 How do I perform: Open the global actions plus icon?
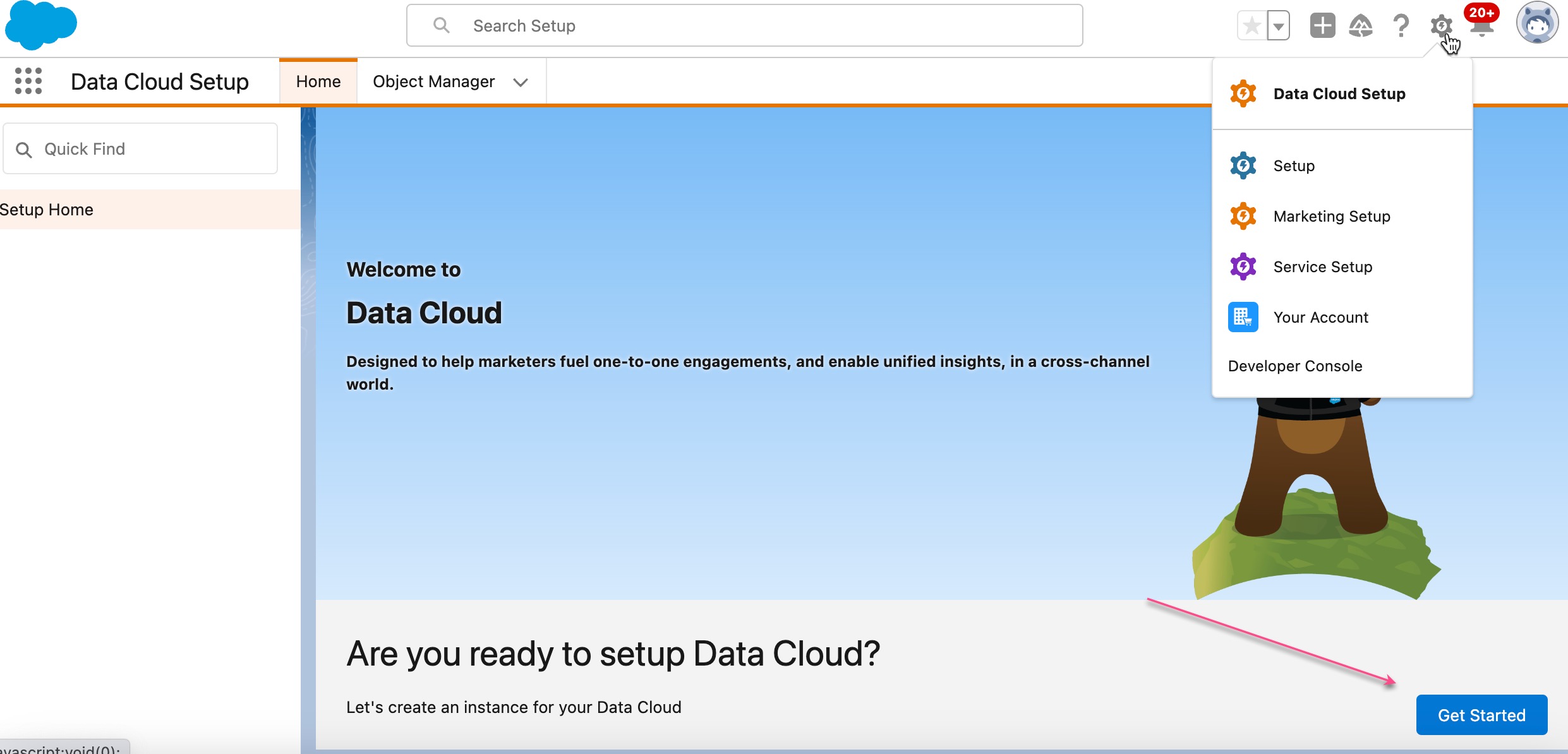pyautogui.click(x=1322, y=26)
